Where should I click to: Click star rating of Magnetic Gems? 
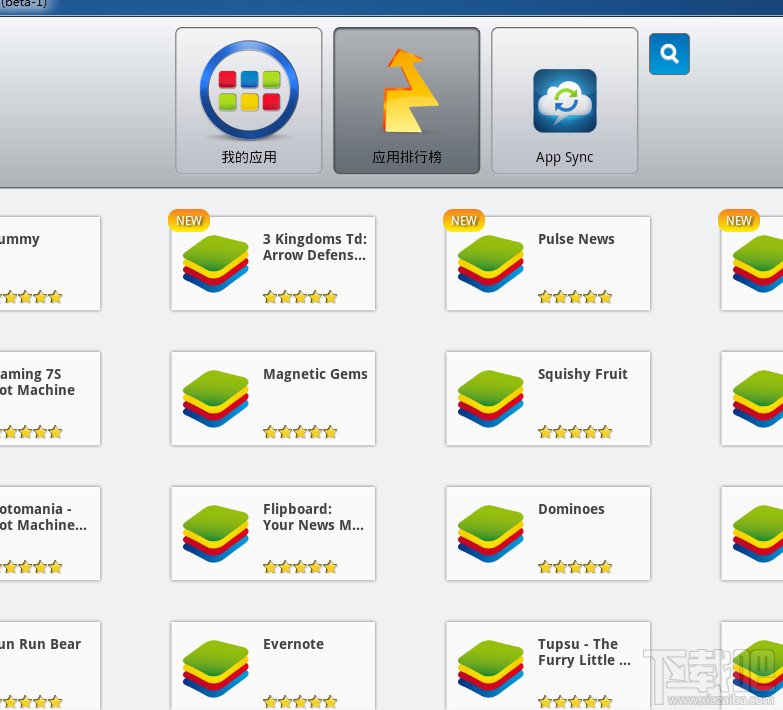pyautogui.click(x=300, y=432)
